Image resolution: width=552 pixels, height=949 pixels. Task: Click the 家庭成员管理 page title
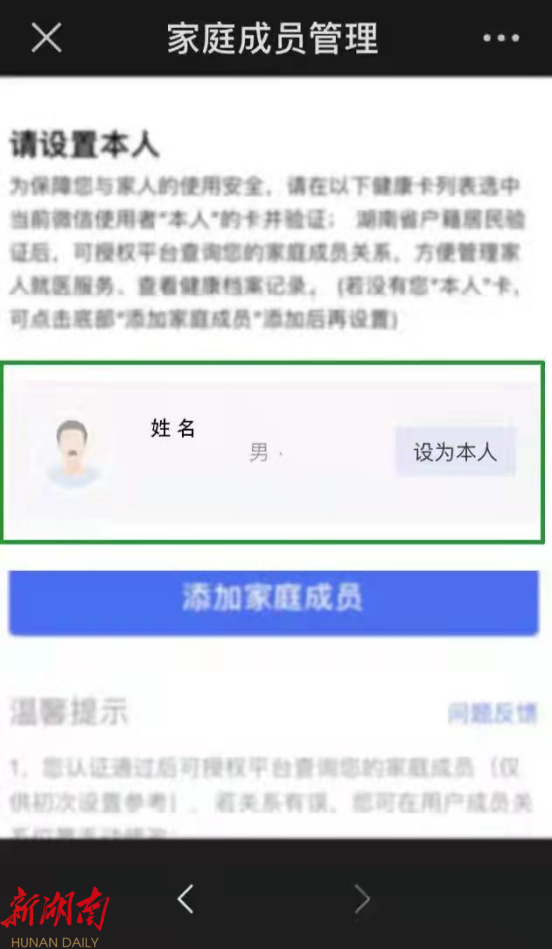click(273, 38)
